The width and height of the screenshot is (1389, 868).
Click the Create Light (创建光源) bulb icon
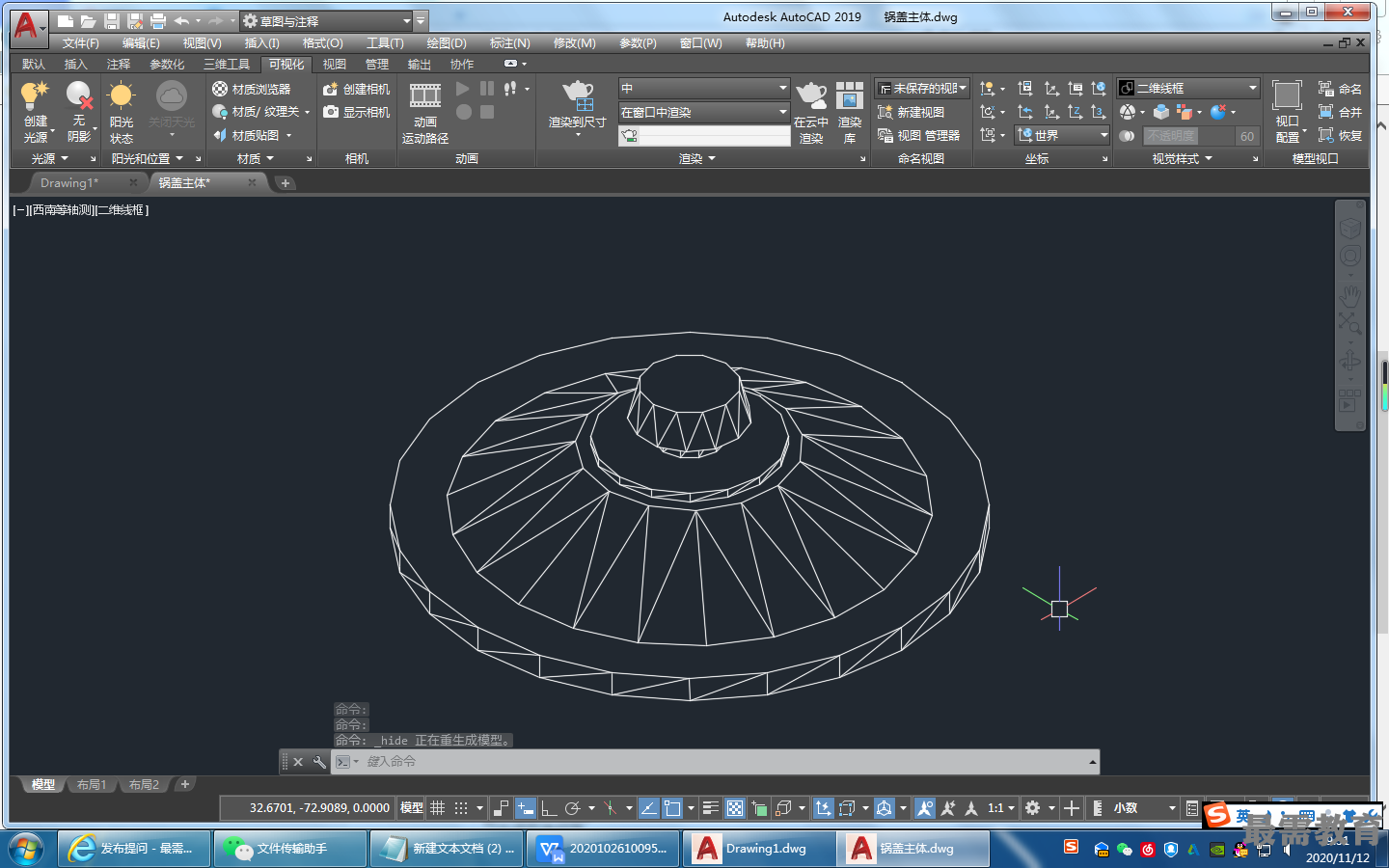pyautogui.click(x=35, y=95)
